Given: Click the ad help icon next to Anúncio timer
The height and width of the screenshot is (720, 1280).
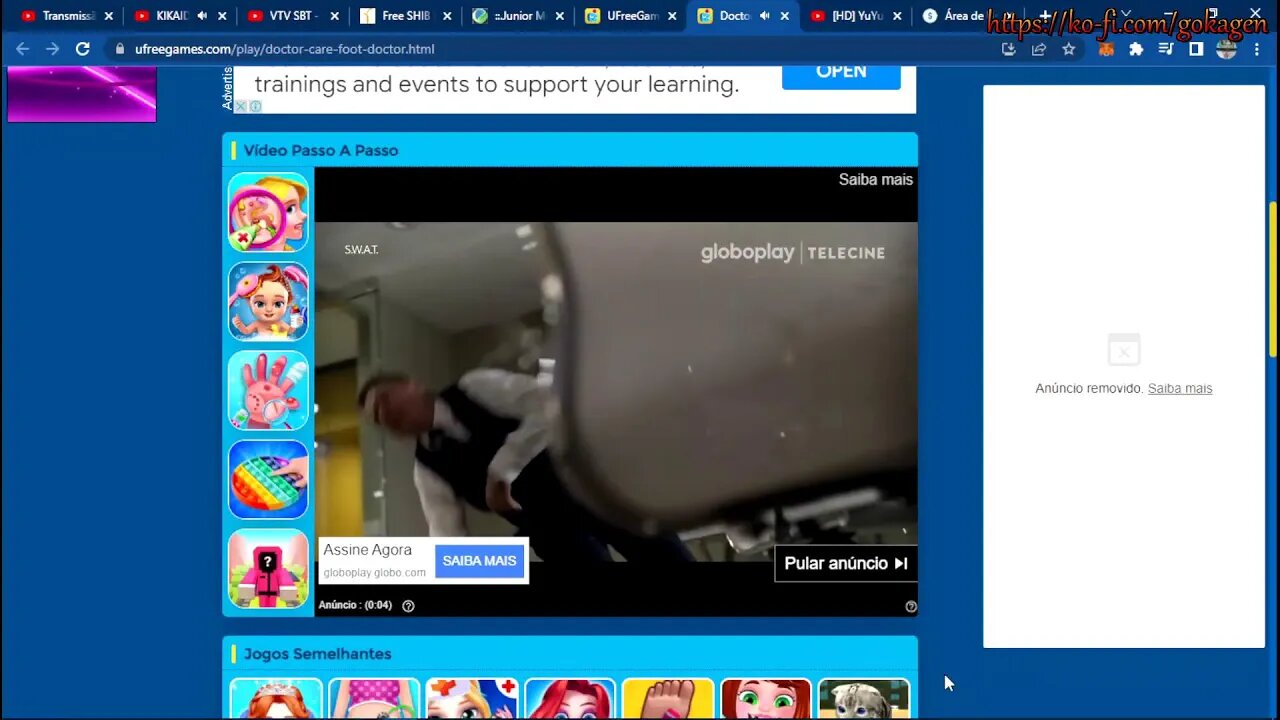Looking at the screenshot, I should tap(408, 605).
